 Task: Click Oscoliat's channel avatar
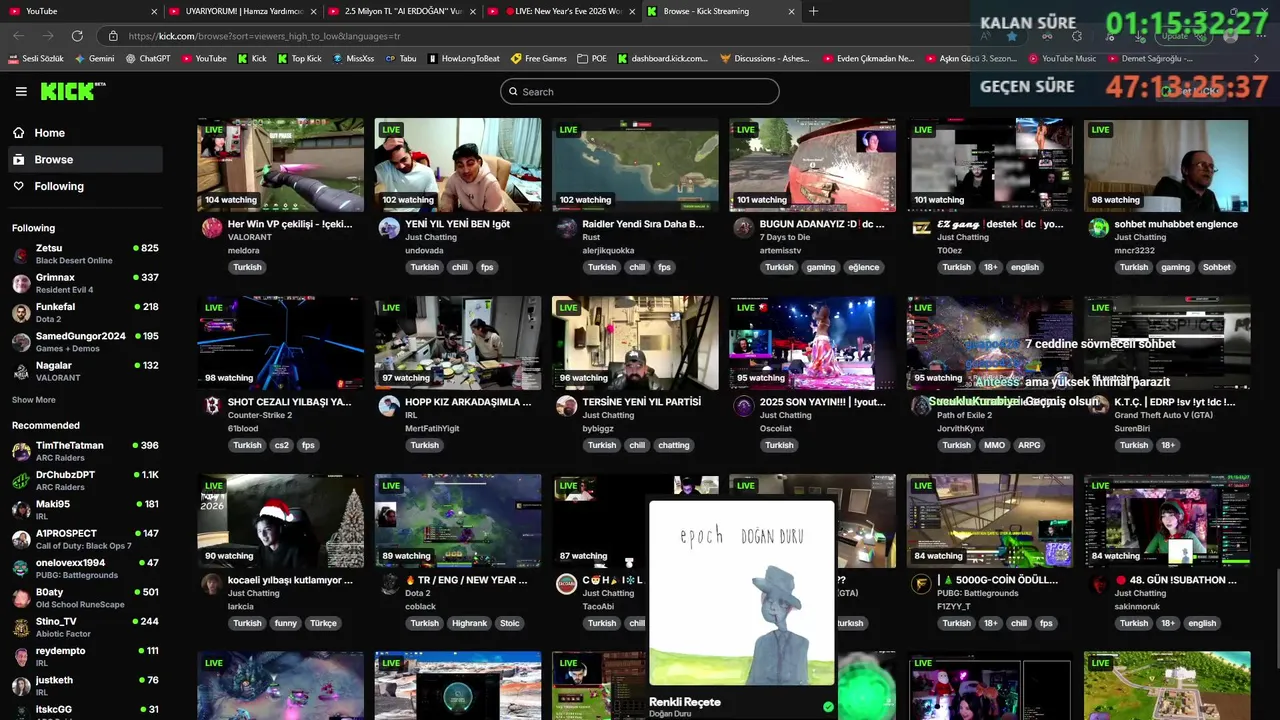coord(743,405)
